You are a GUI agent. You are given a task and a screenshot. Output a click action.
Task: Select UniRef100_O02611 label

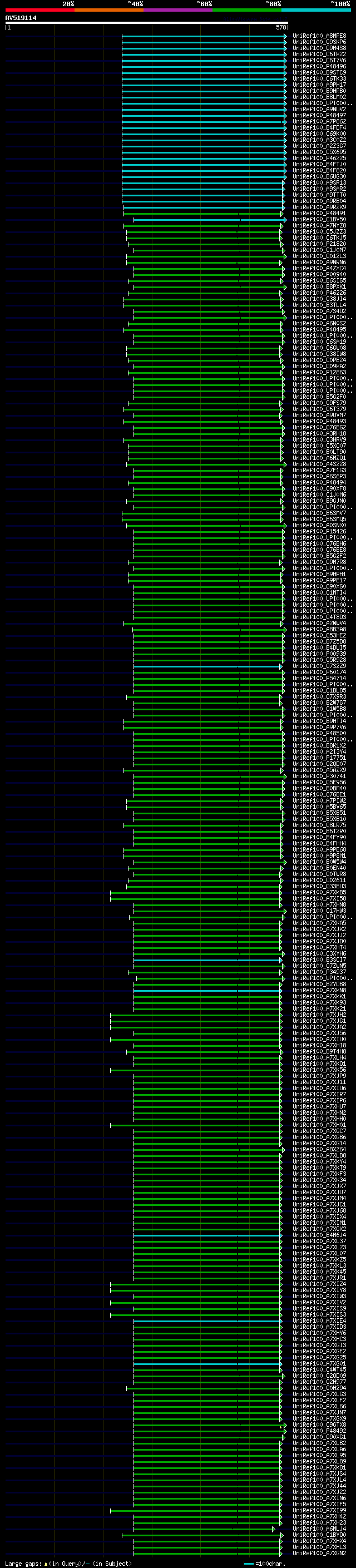(319, 880)
